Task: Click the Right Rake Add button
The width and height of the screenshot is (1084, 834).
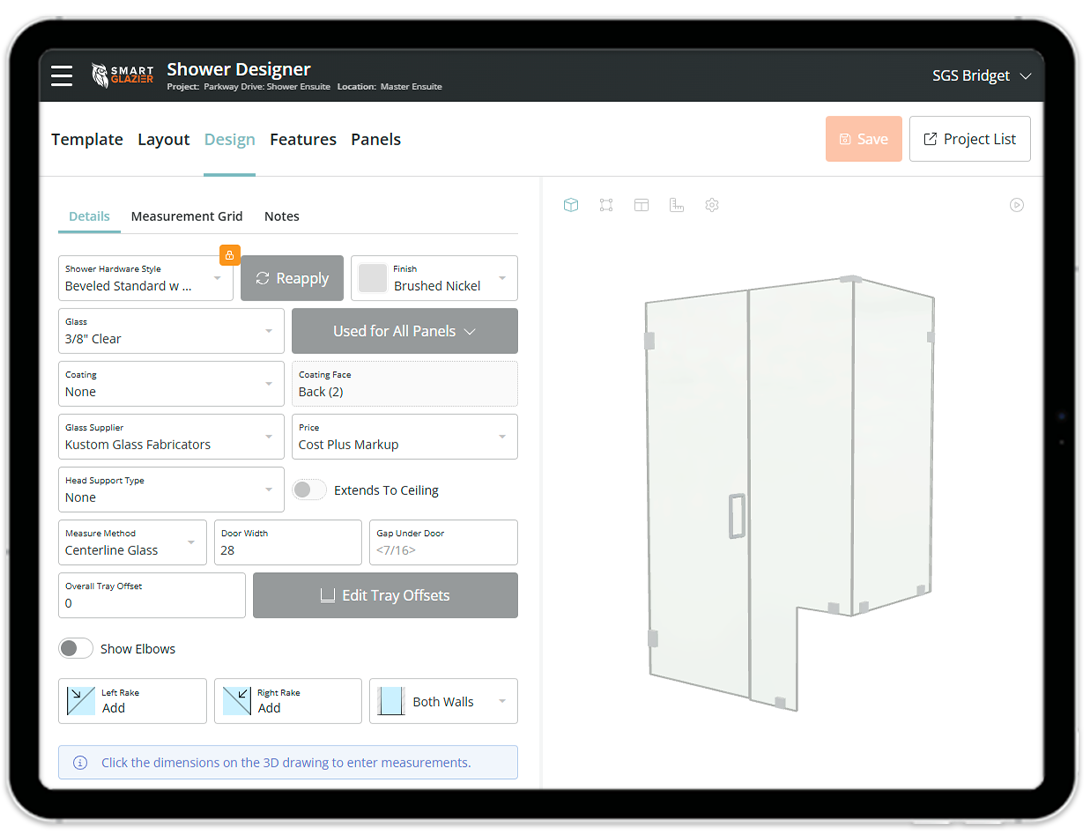Action: click(288, 701)
